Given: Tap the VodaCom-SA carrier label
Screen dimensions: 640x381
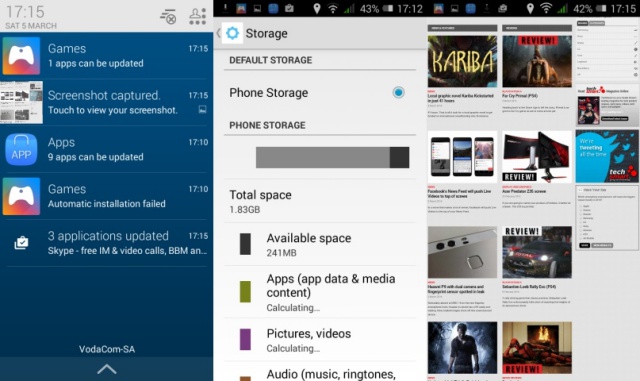Looking at the screenshot, I should pos(107,349).
